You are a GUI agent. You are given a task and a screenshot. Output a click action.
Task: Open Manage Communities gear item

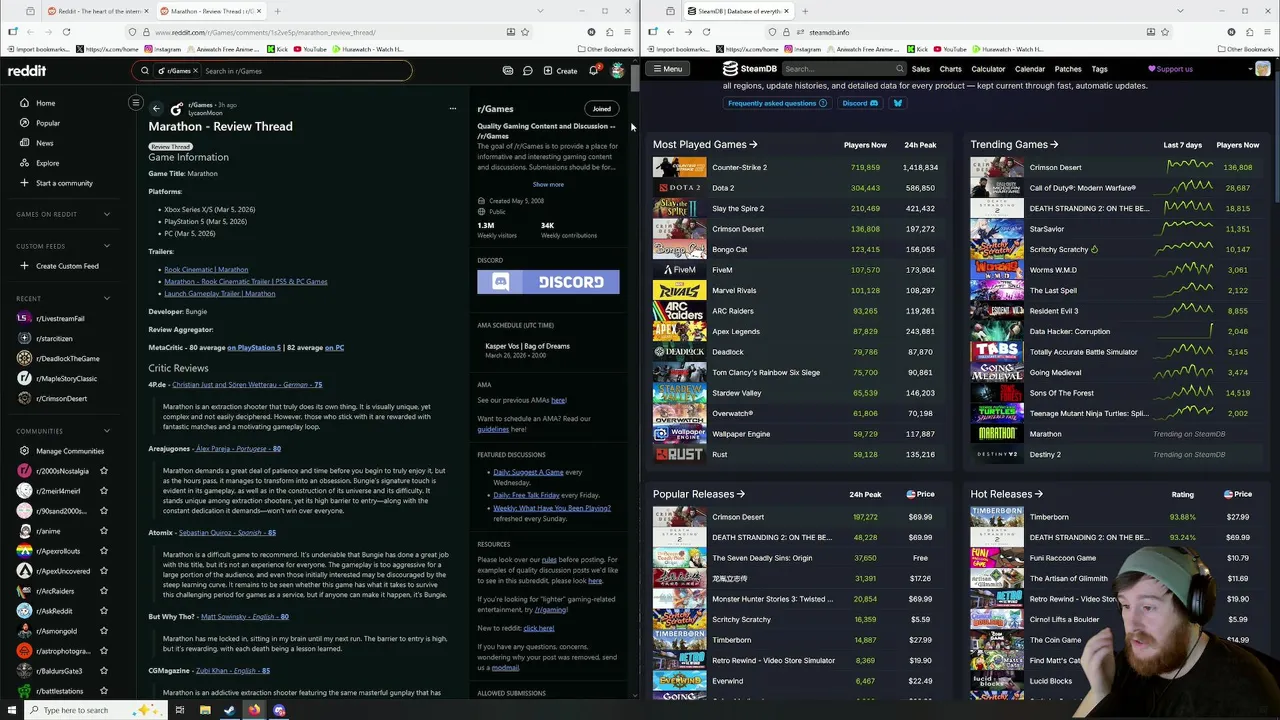[62, 451]
